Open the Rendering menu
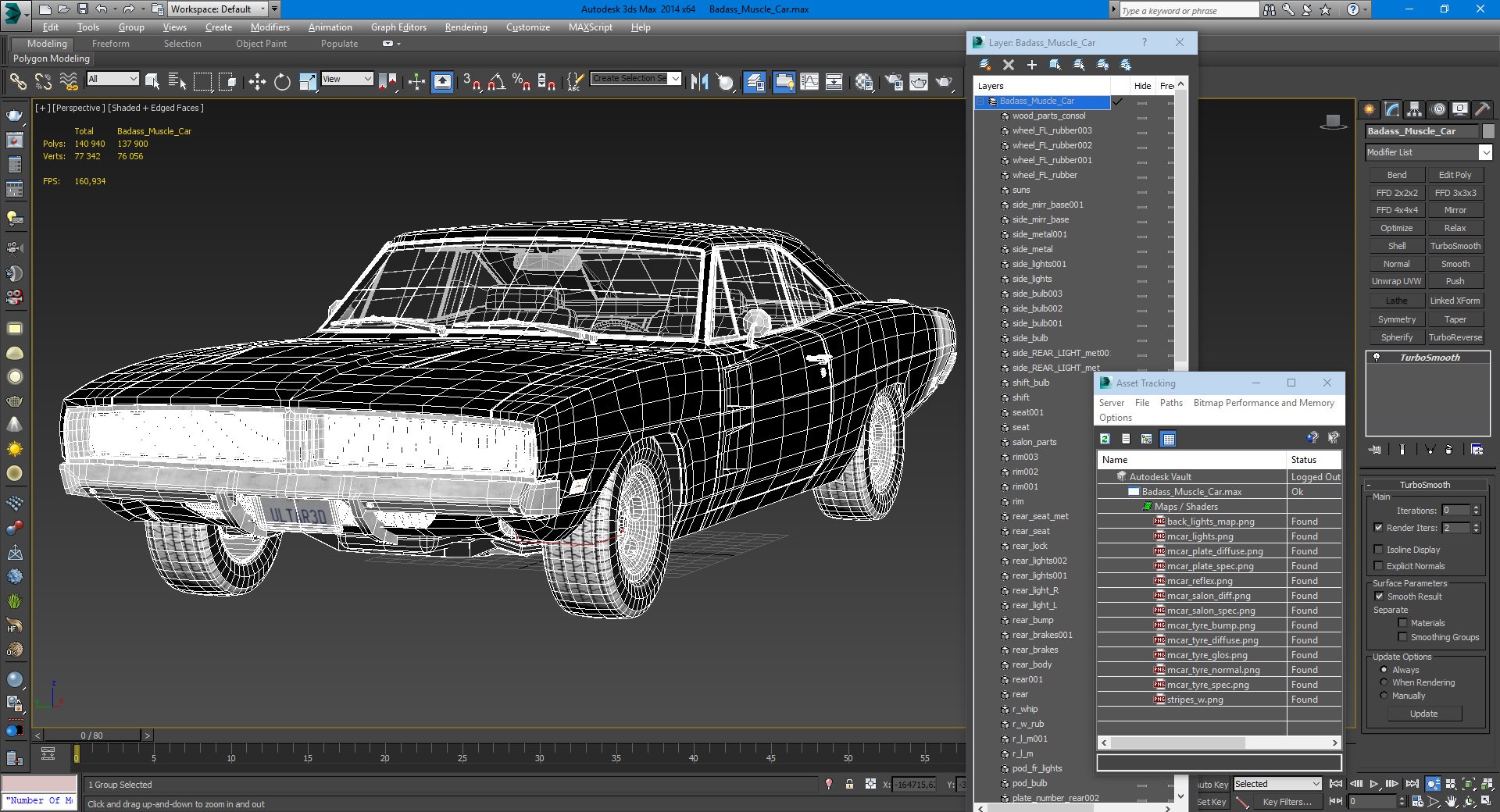 (x=466, y=27)
